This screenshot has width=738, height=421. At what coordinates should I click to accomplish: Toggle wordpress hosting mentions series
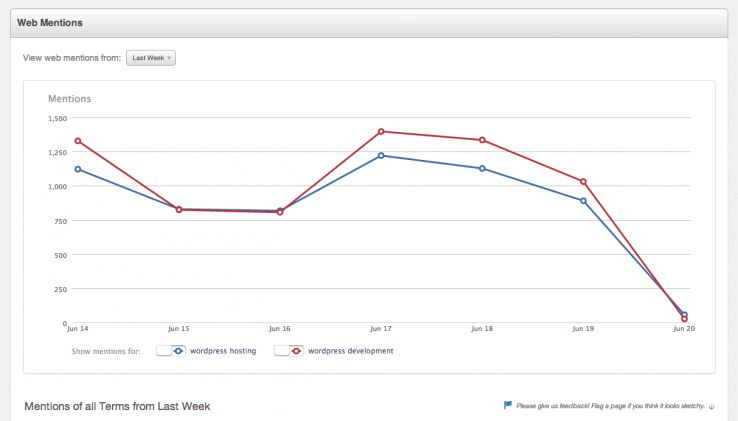click(171, 351)
